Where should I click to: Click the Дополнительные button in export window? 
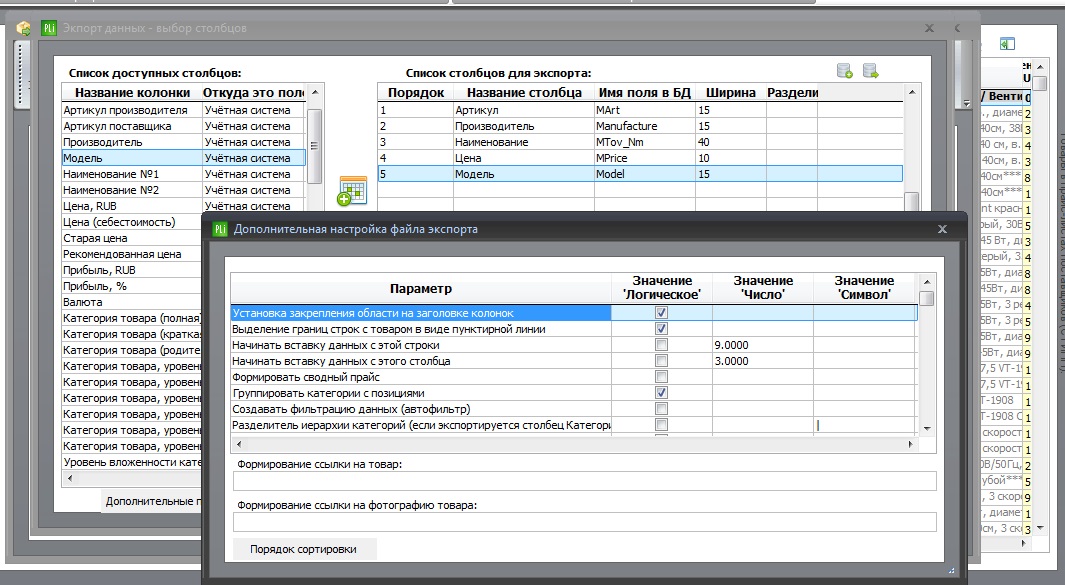tap(151, 501)
